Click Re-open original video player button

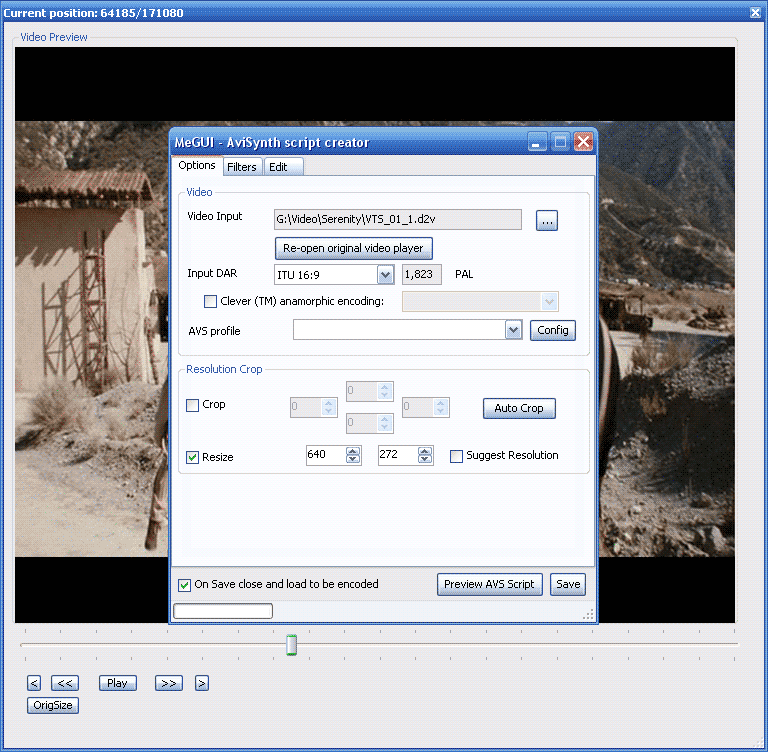[x=353, y=248]
